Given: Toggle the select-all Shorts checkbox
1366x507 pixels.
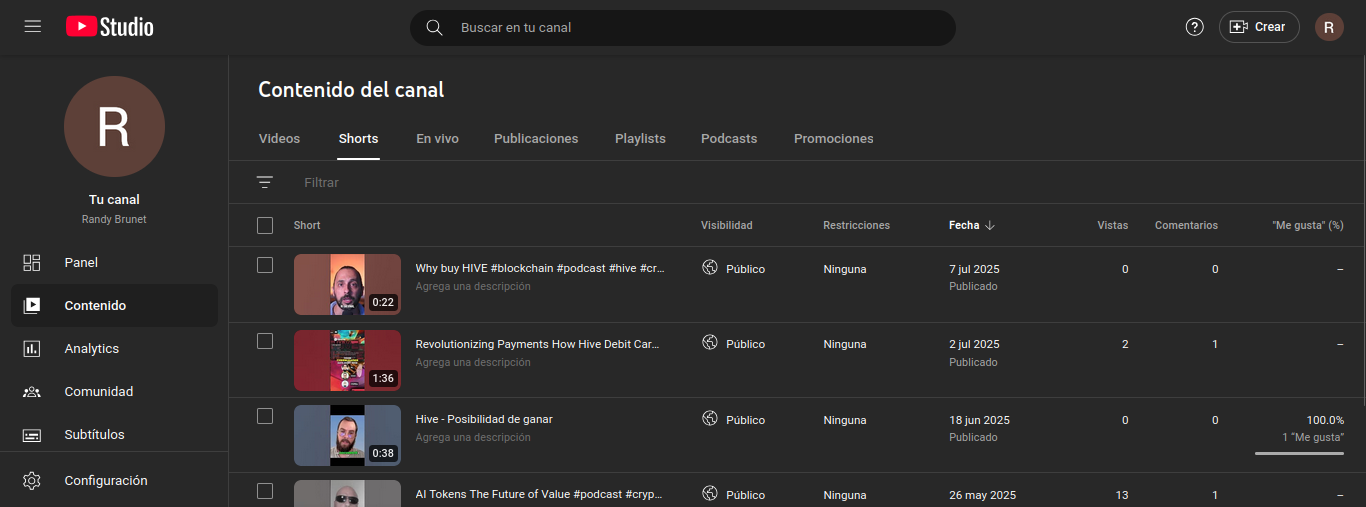Looking at the screenshot, I should click(x=265, y=225).
